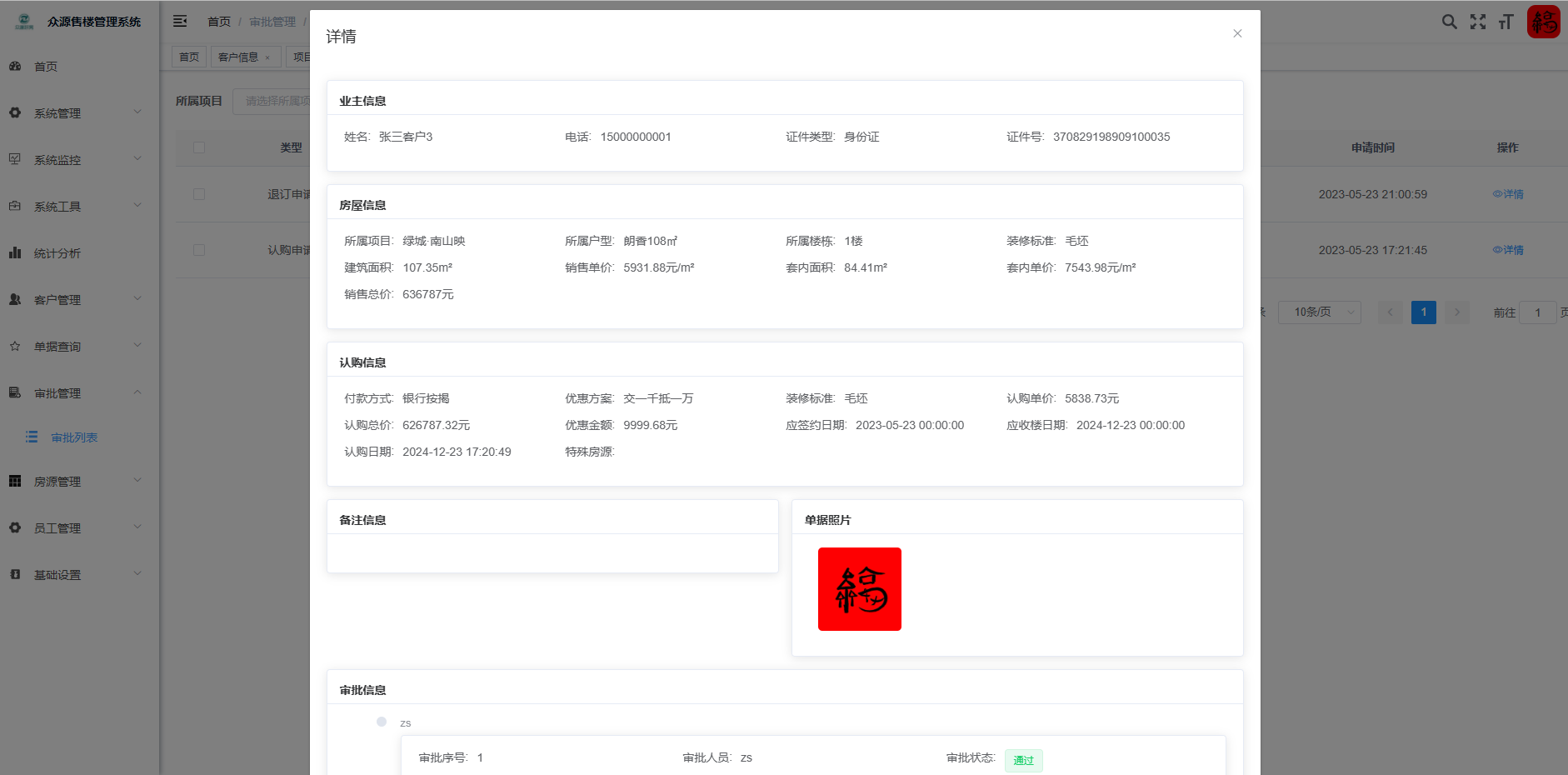Image resolution: width=1568 pixels, height=775 pixels.
Task: Click the 系统工具 toolbox icon
Action: pyautogui.click(x=15, y=206)
